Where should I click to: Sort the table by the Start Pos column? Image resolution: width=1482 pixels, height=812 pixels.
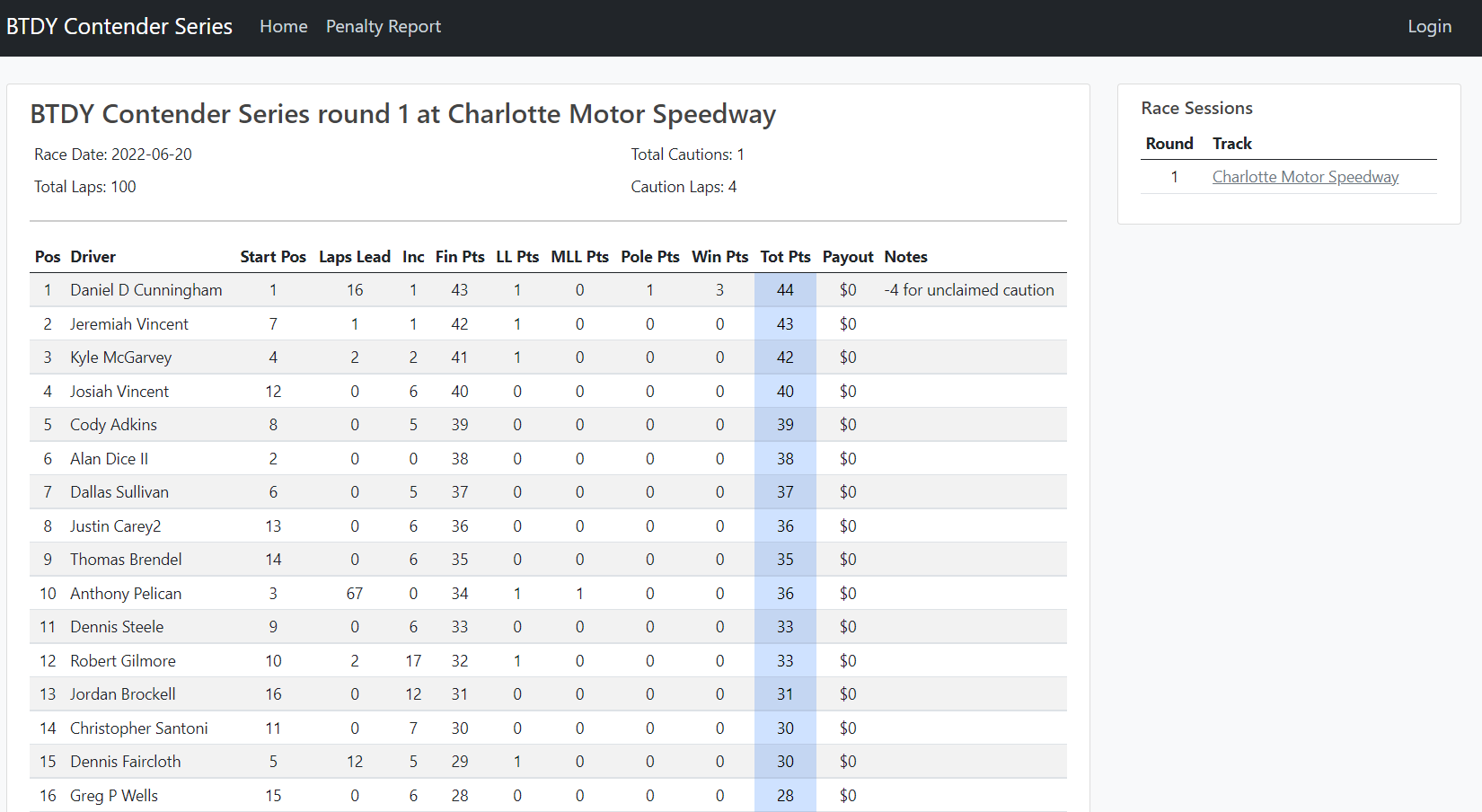pyautogui.click(x=273, y=256)
